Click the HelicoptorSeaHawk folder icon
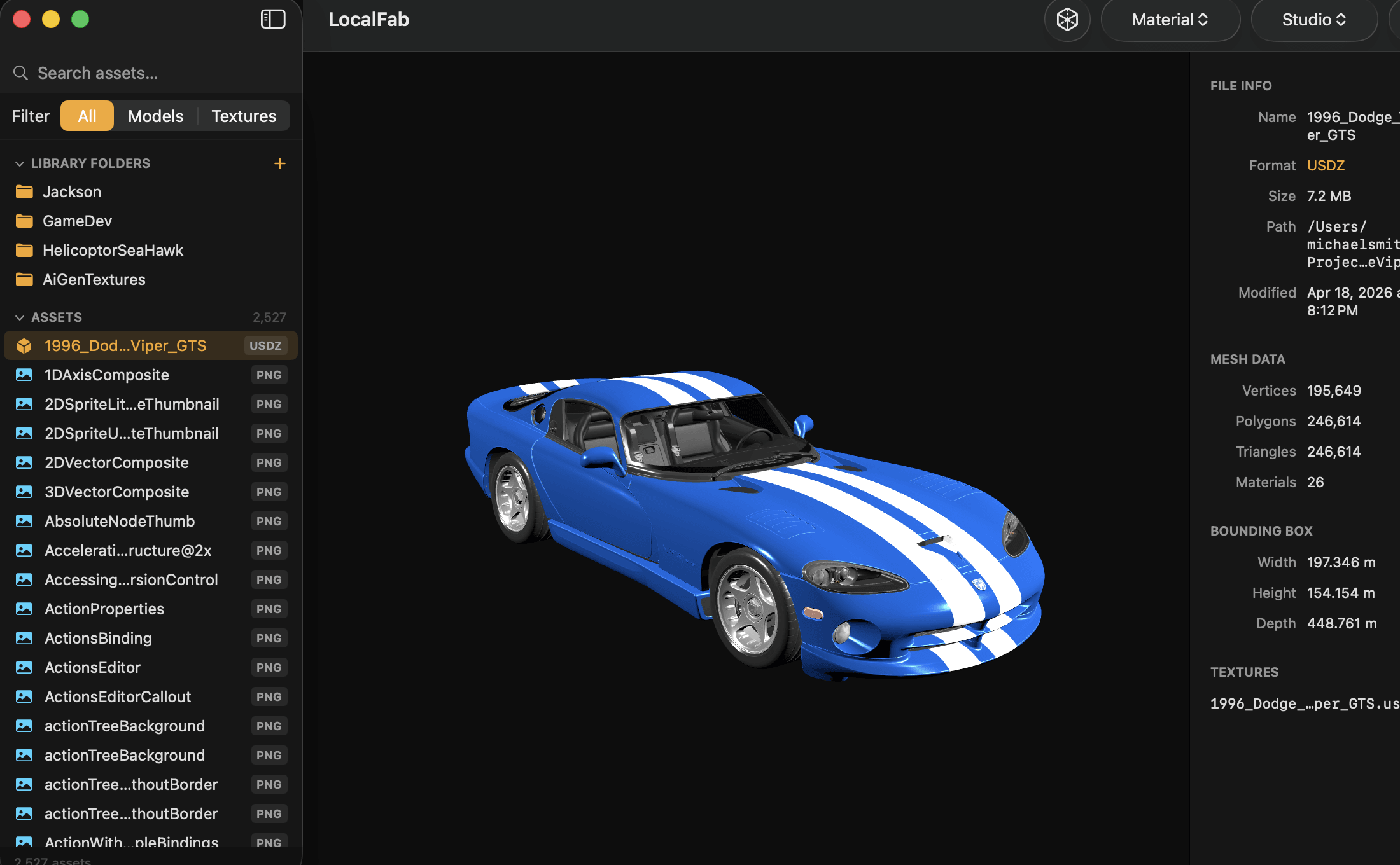1400x865 pixels. (x=24, y=250)
